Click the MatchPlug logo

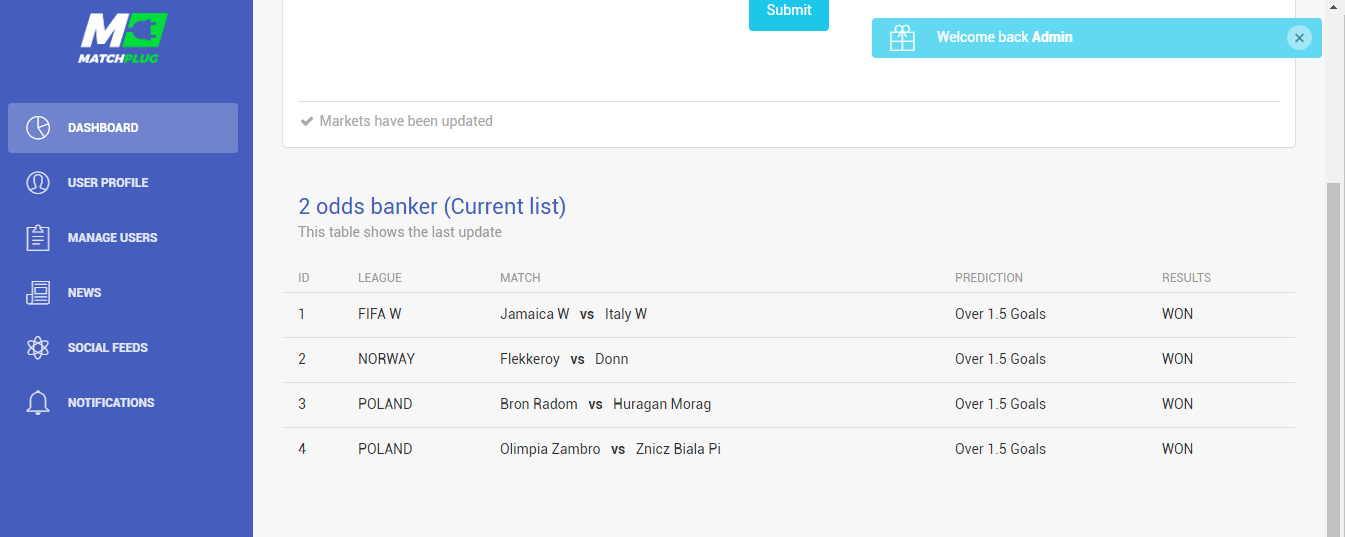[x=122, y=39]
